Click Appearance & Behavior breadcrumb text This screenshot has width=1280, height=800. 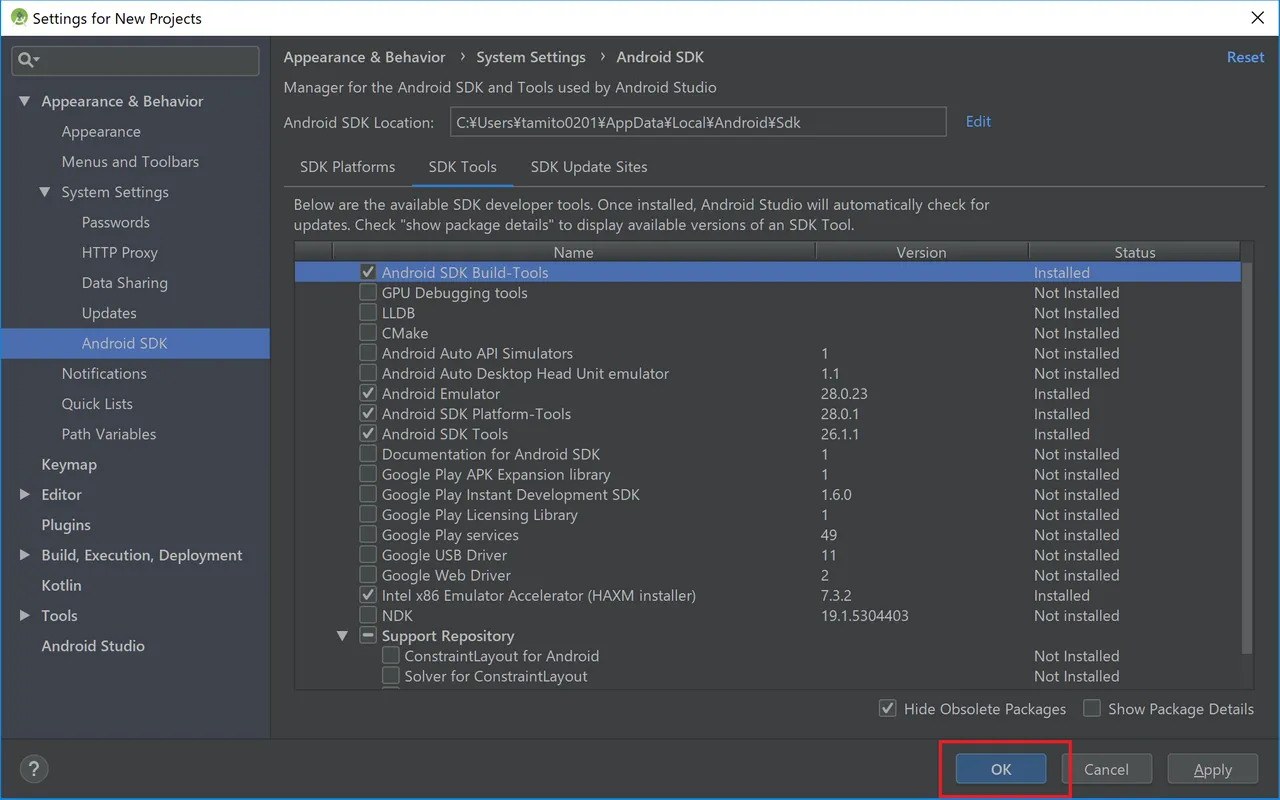(x=364, y=57)
